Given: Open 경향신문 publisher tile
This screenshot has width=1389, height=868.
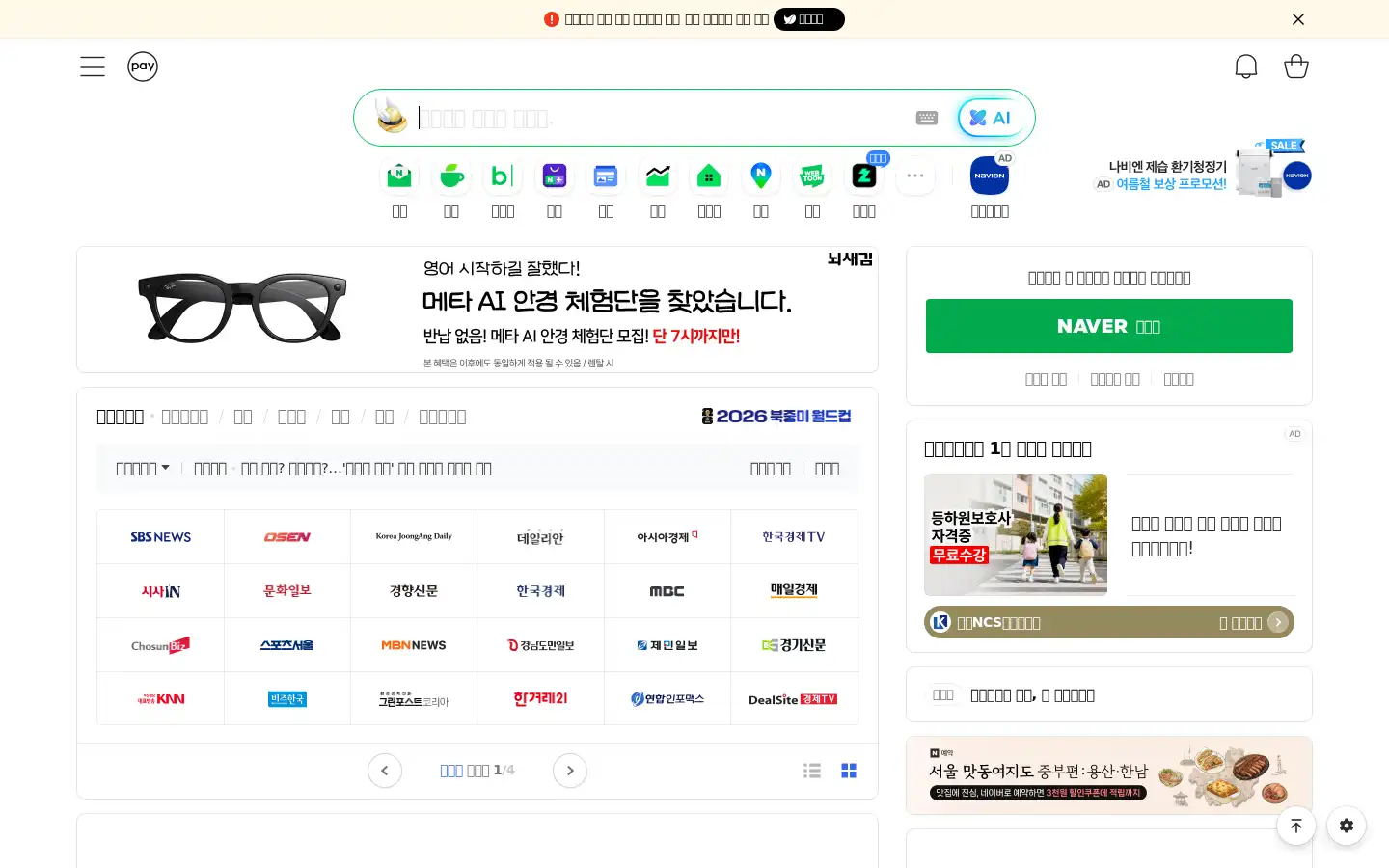Looking at the screenshot, I should click(x=414, y=591).
